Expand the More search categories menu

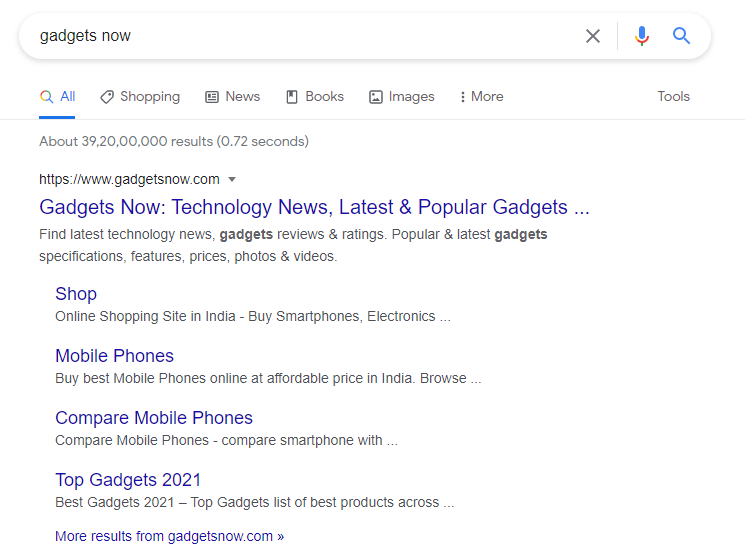481,96
